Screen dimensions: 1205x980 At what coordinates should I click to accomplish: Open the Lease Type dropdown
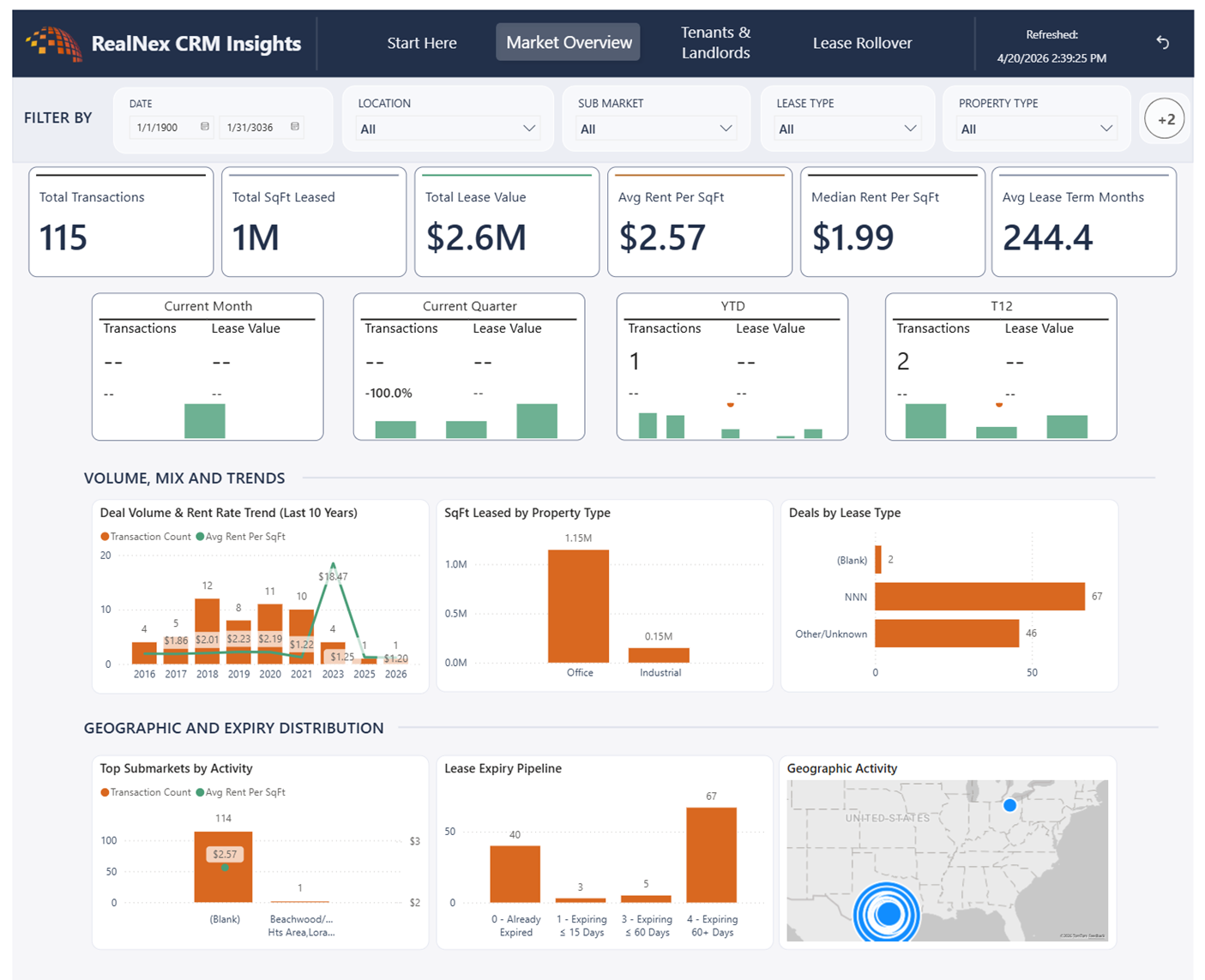coord(847,129)
